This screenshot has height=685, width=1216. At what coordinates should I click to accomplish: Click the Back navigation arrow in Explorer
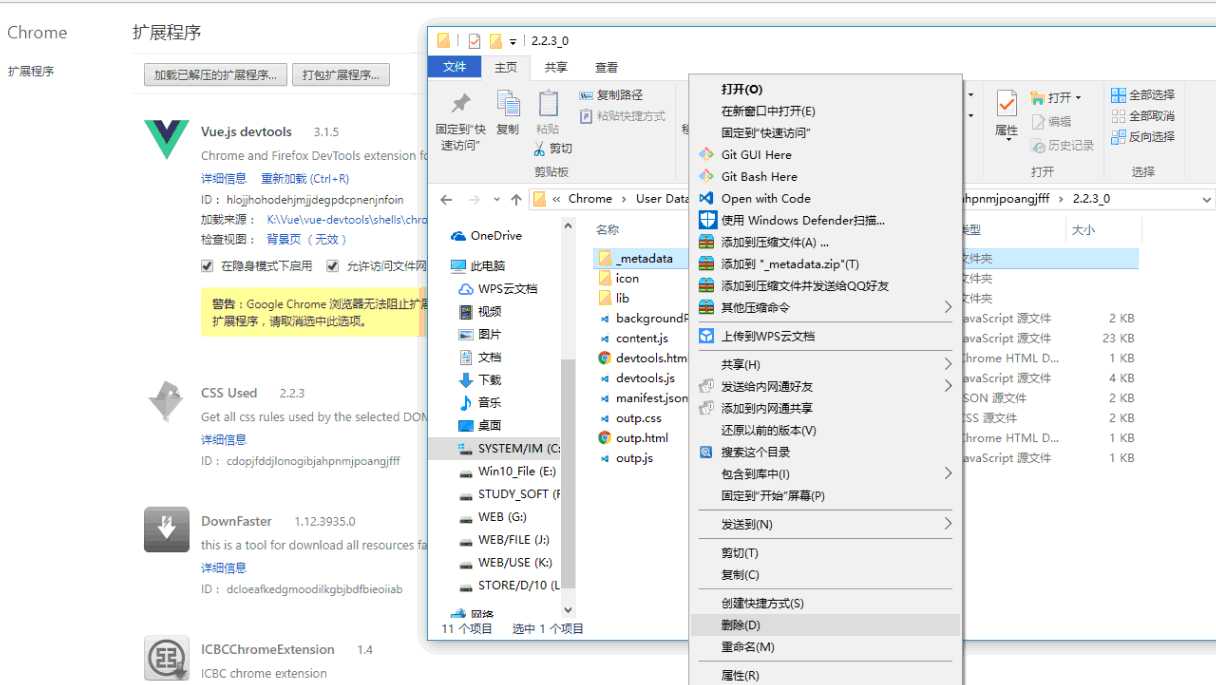[x=447, y=199]
